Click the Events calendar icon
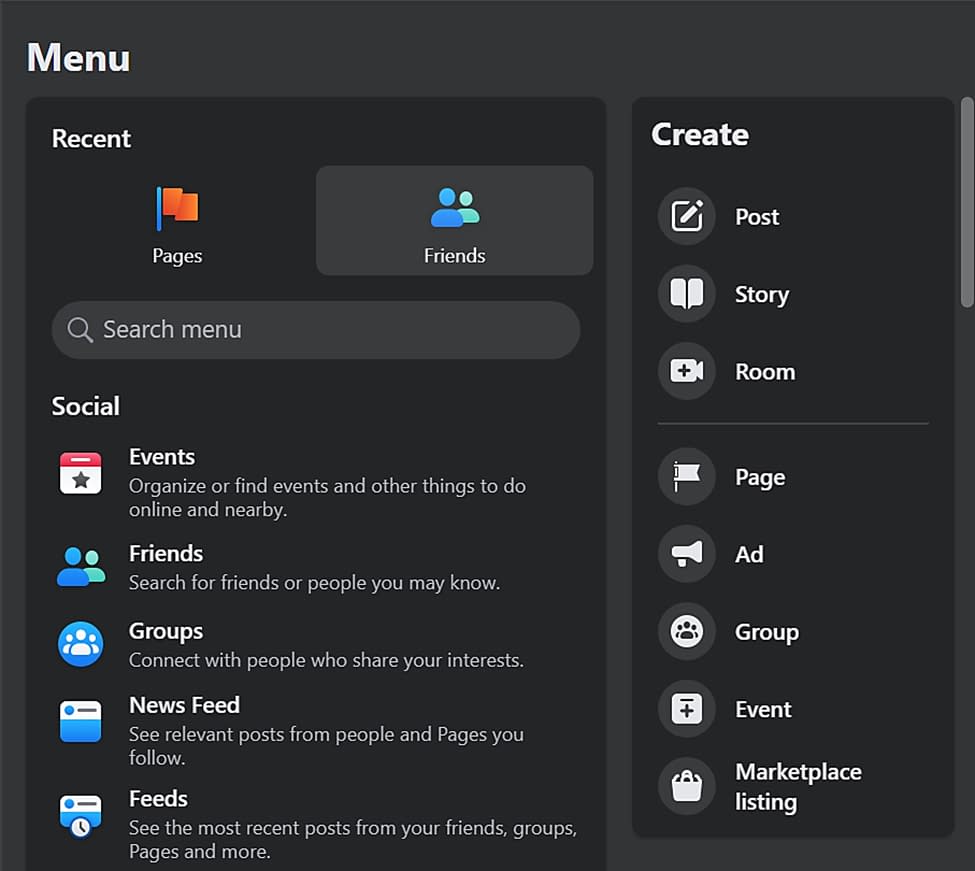 click(81, 473)
